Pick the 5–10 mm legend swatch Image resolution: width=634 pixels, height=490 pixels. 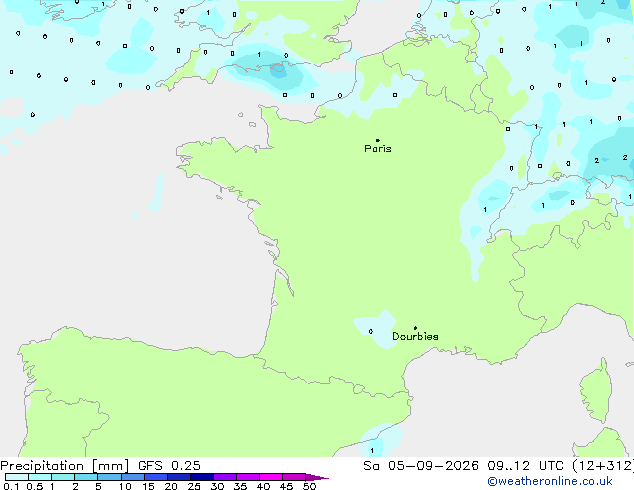click(109, 477)
